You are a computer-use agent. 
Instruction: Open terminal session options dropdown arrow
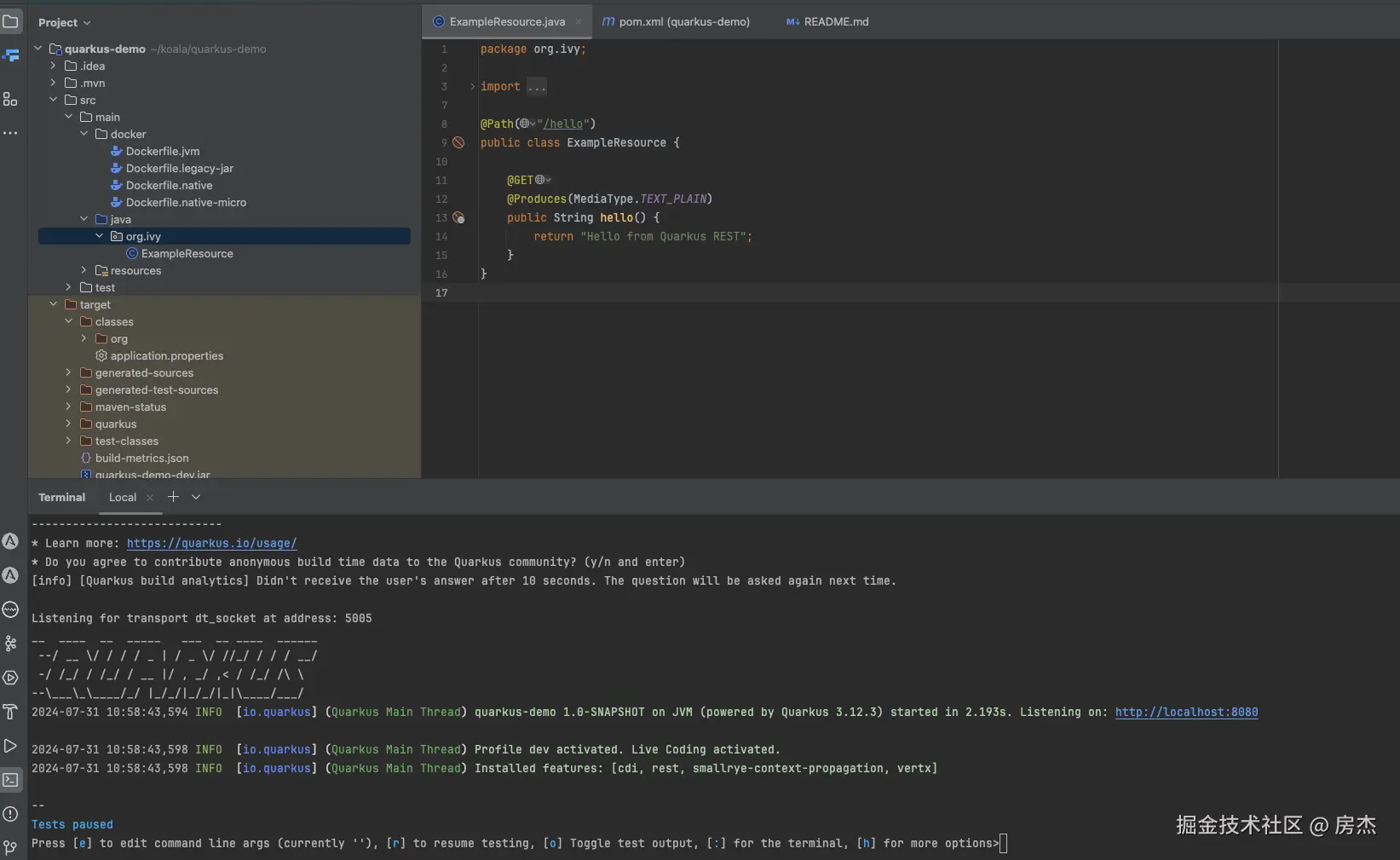(196, 497)
